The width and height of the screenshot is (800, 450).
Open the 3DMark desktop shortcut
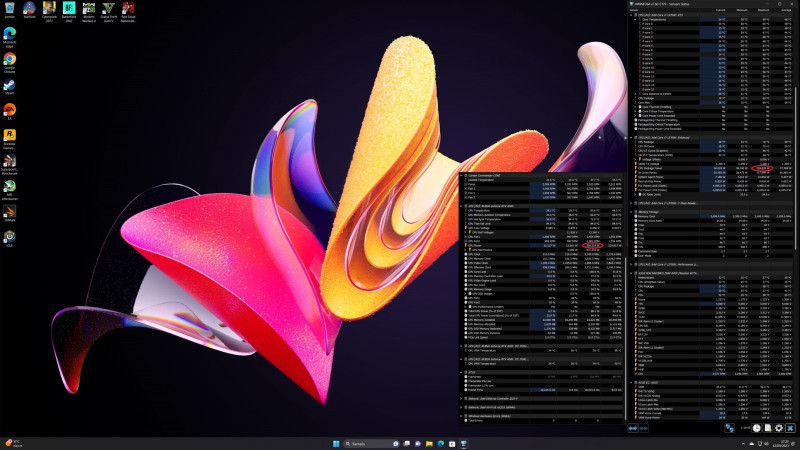coord(9,213)
